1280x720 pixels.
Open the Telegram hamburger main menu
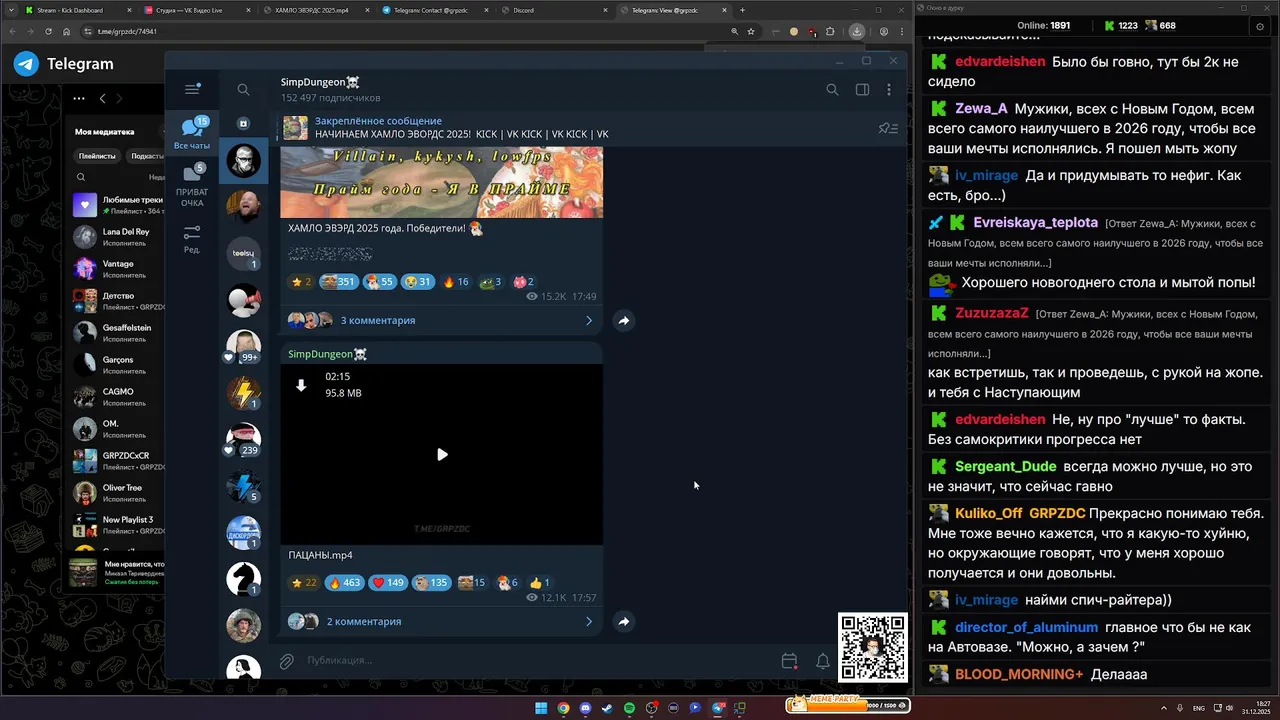192,89
